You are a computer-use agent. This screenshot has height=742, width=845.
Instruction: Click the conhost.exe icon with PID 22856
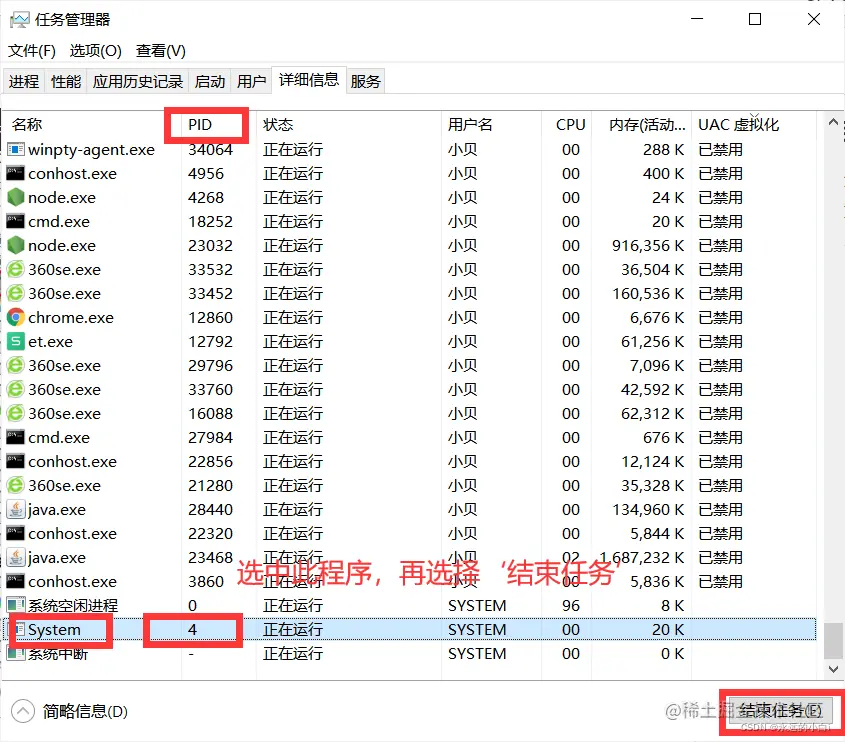(x=16, y=461)
